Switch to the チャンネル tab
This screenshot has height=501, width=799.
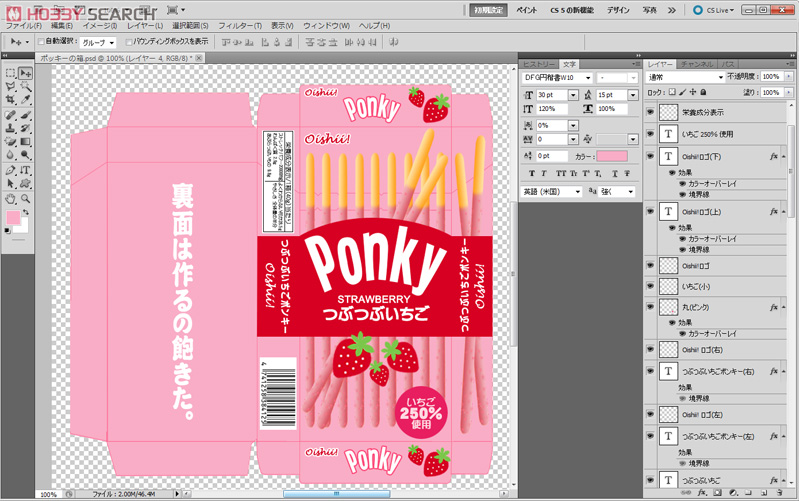(x=696, y=64)
